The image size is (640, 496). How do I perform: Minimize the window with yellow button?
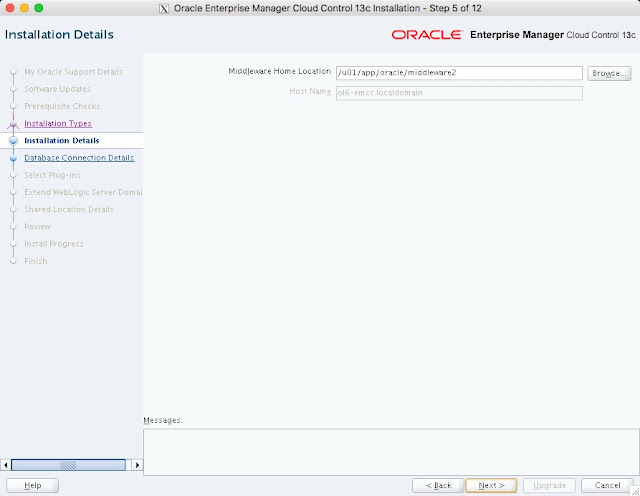24,8
